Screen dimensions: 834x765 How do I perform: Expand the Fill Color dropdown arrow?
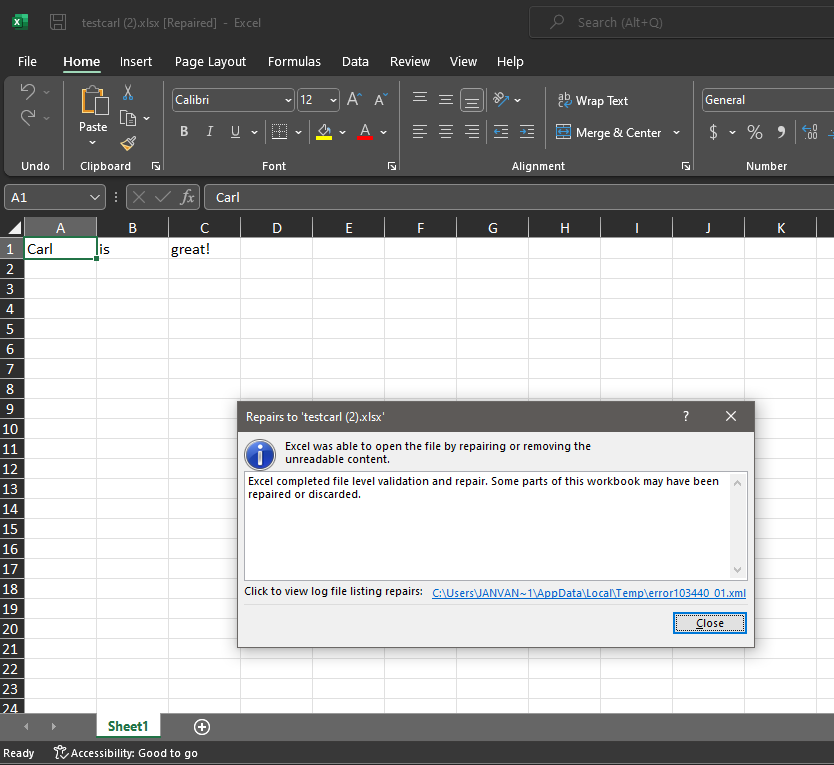(x=342, y=131)
